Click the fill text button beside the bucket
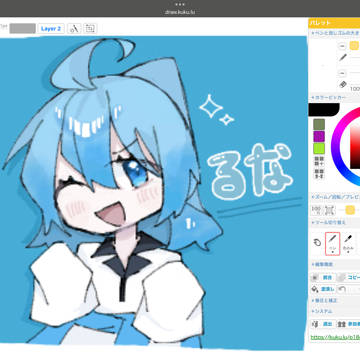This screenshot has width=360, height=360. 327,289
